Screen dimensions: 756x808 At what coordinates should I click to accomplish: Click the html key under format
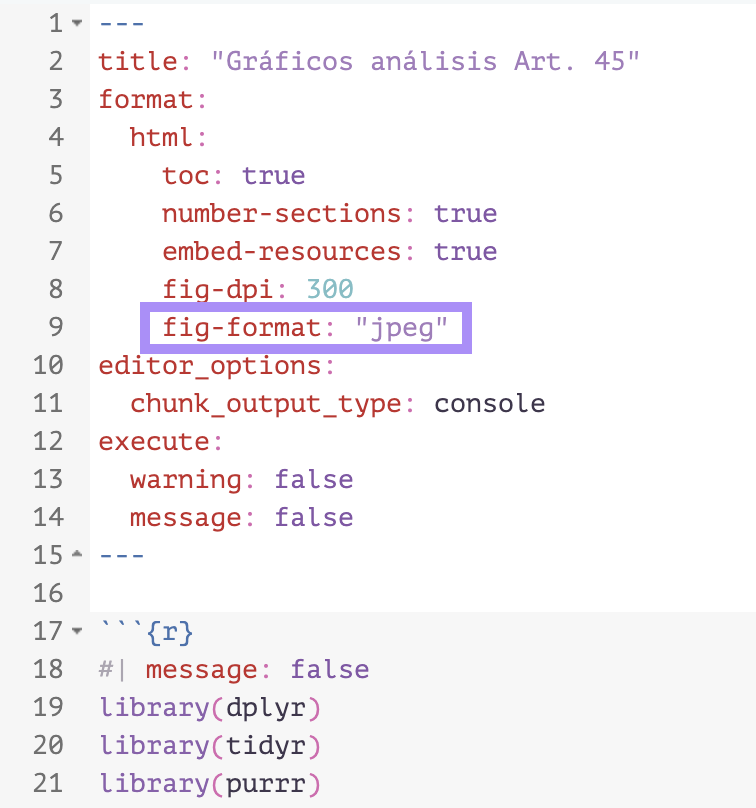coord(162,138)
